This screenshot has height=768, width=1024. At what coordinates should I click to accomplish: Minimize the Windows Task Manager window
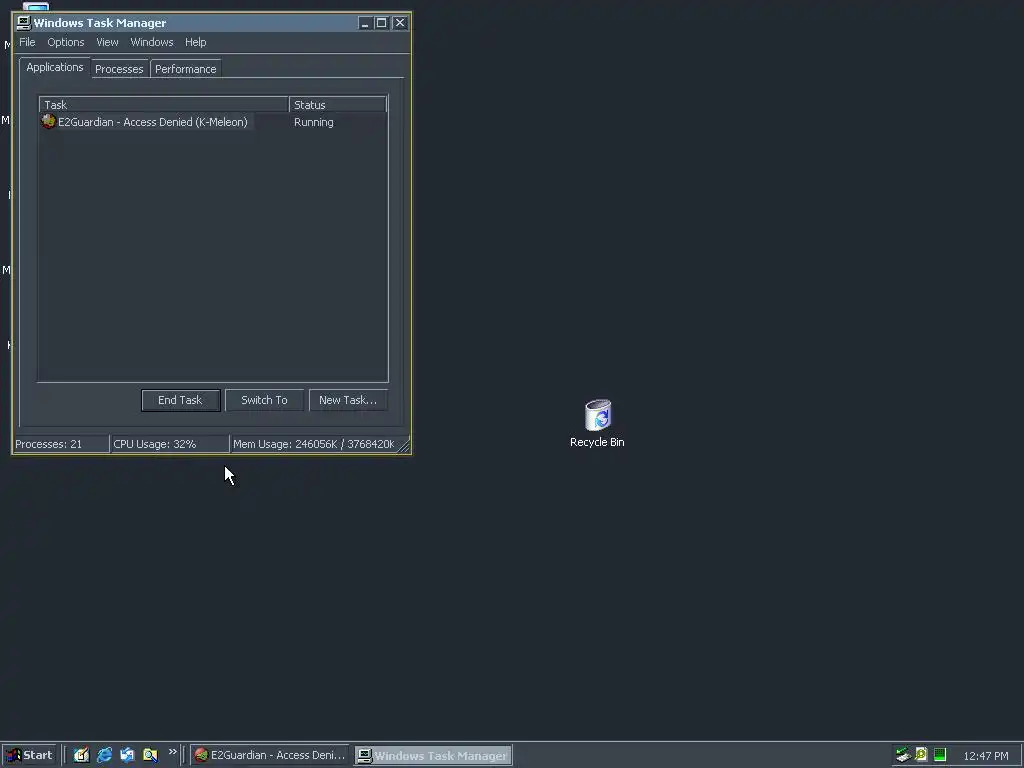click(x=364, y=23)
